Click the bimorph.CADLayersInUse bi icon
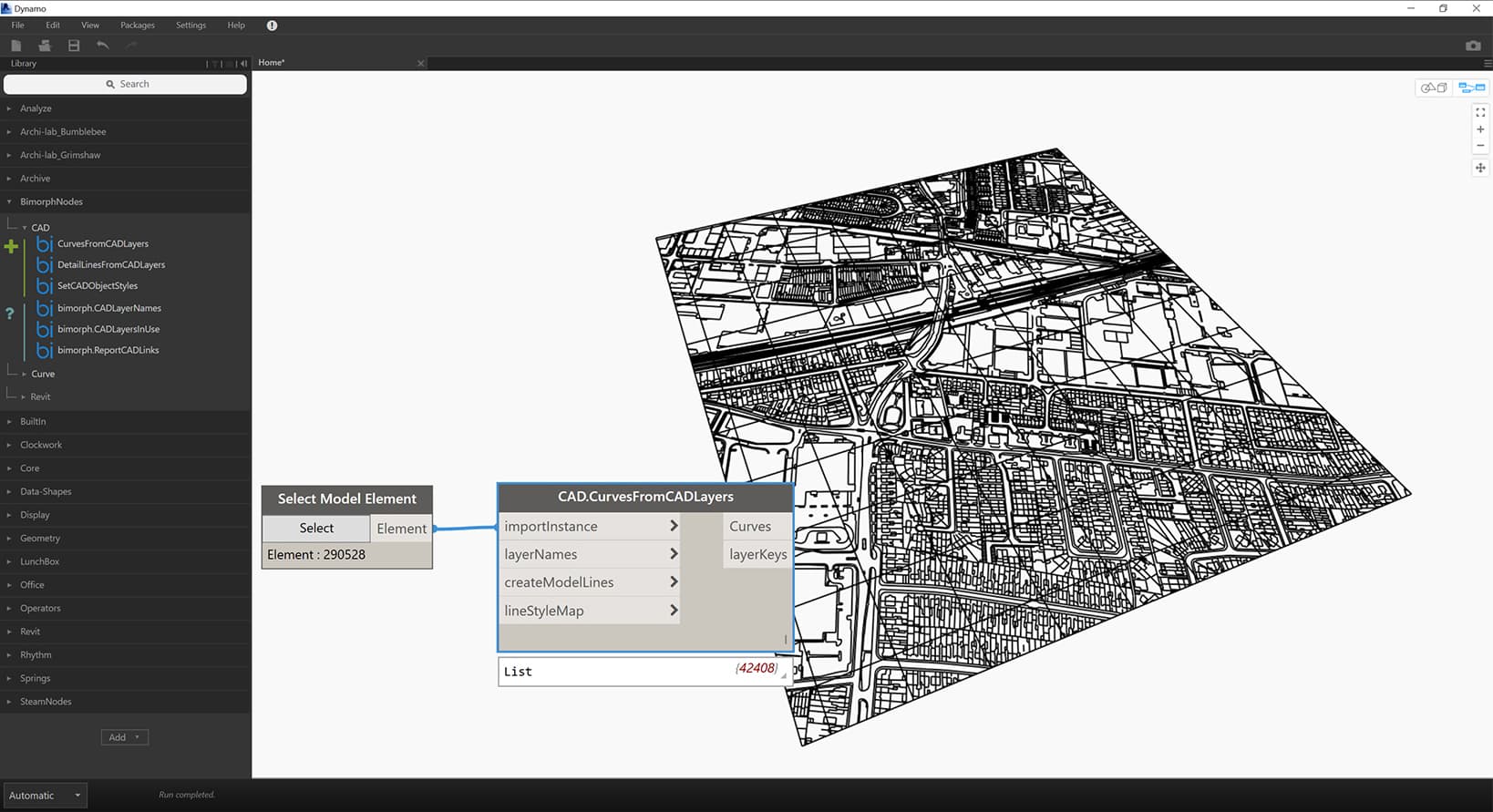The image size is (1493, 812). pos(44,329)
